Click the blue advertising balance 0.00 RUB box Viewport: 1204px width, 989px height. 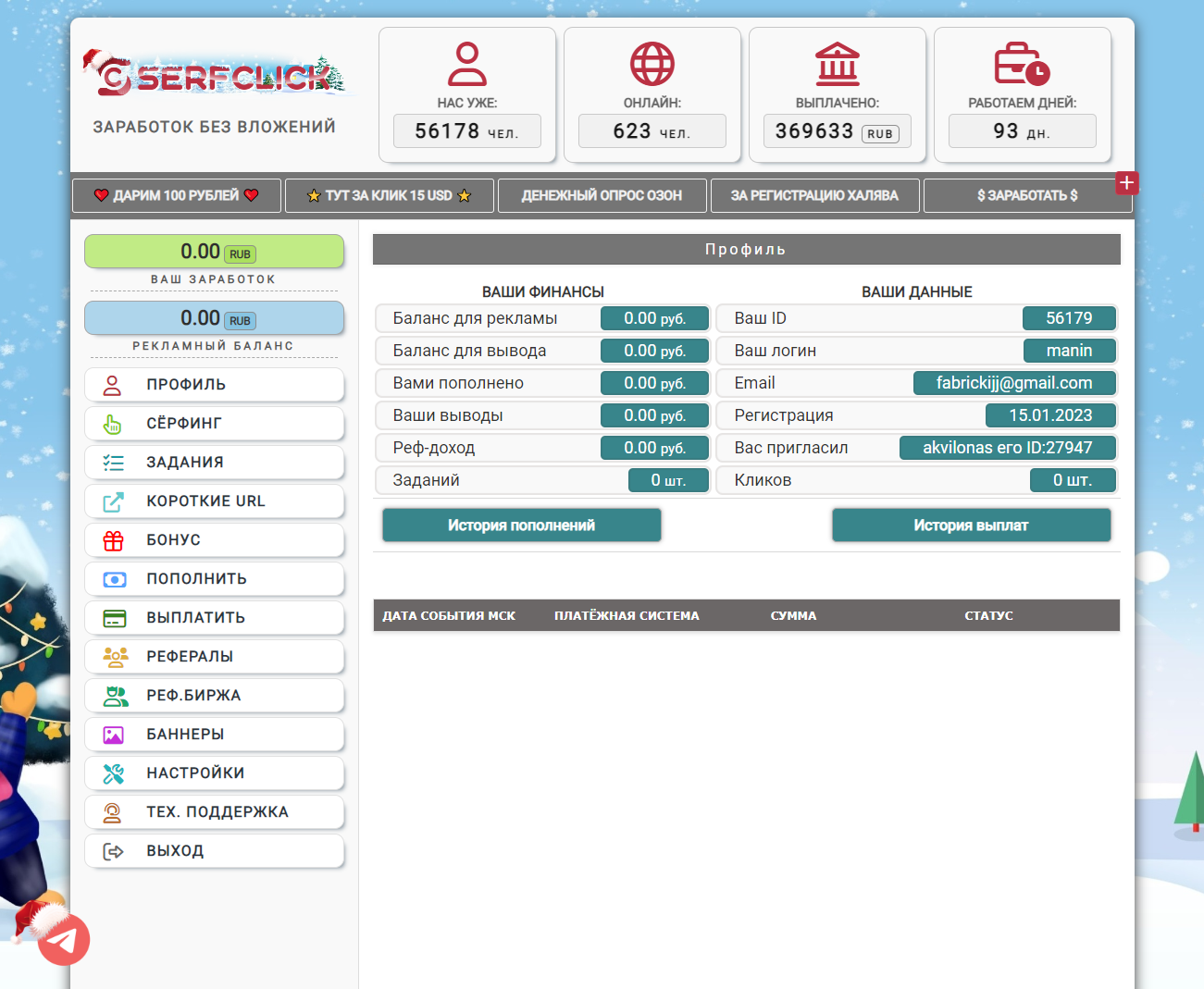[215, 318]
